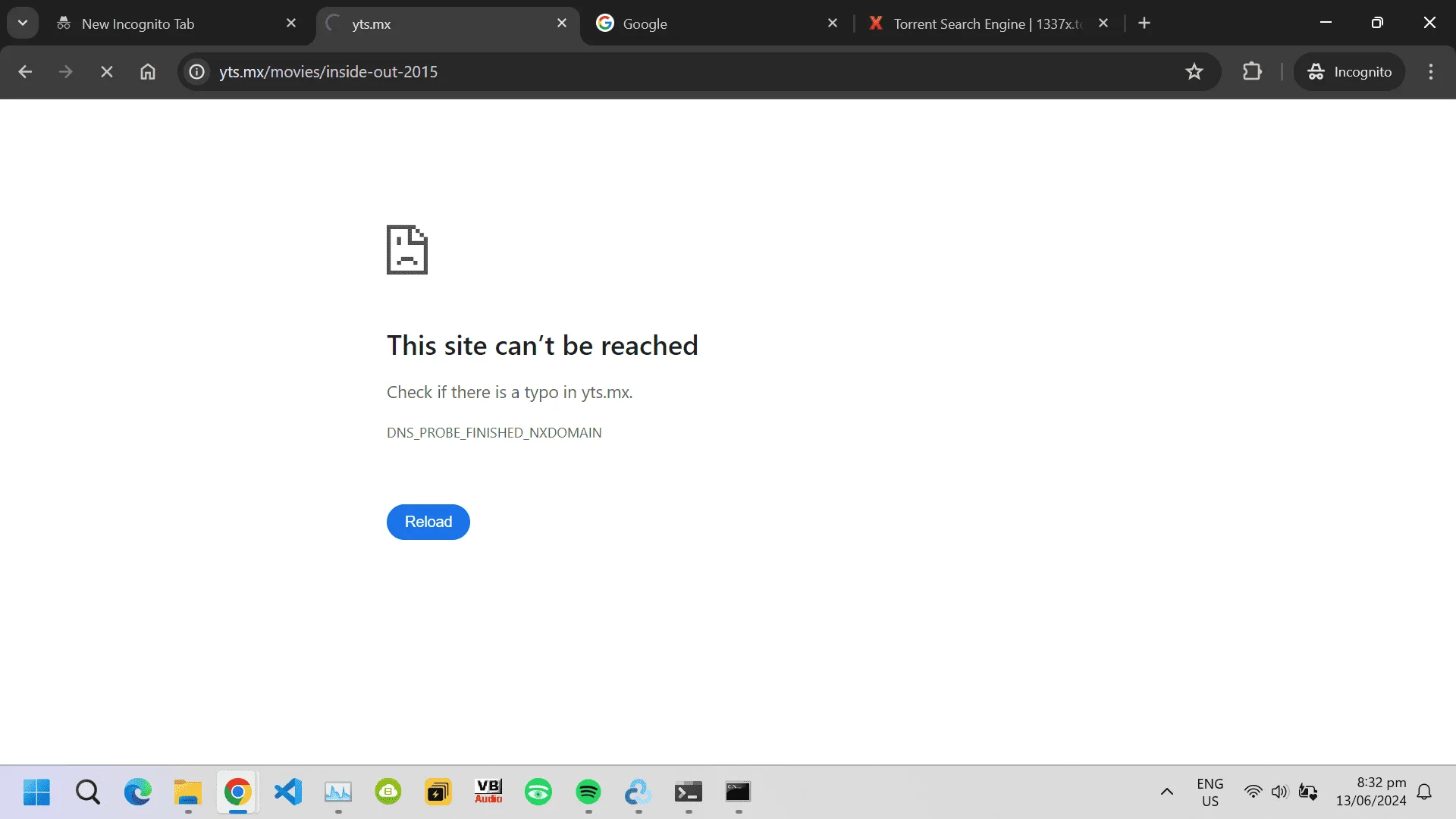
Task: View site information for yts.mx
Action: click(197, 72)
